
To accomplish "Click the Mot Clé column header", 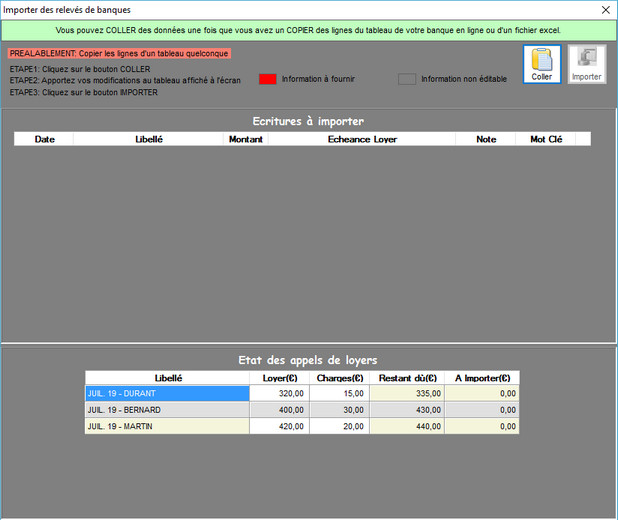I will click(x=546, y=140).
